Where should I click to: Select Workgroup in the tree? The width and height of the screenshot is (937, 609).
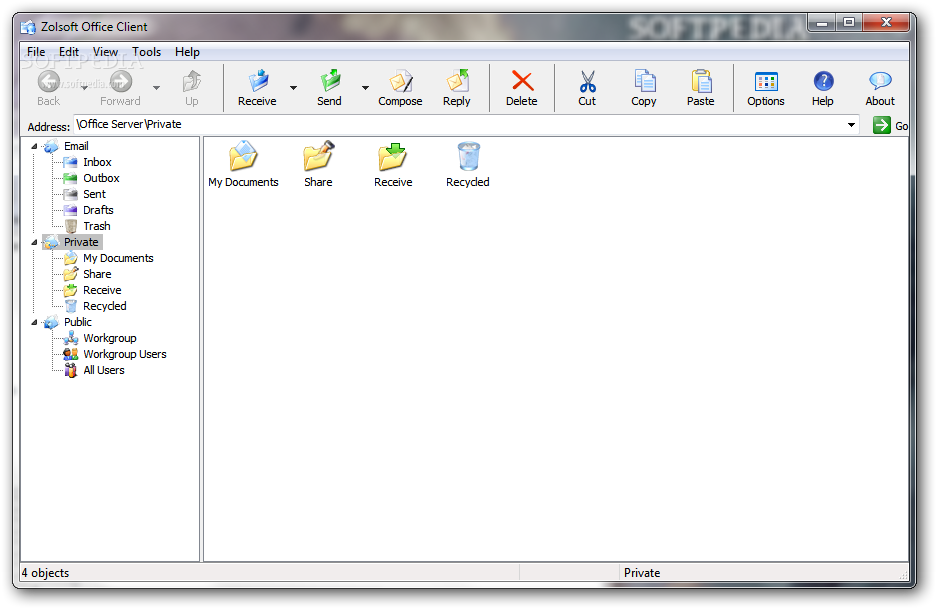click(x=109, y=338)
